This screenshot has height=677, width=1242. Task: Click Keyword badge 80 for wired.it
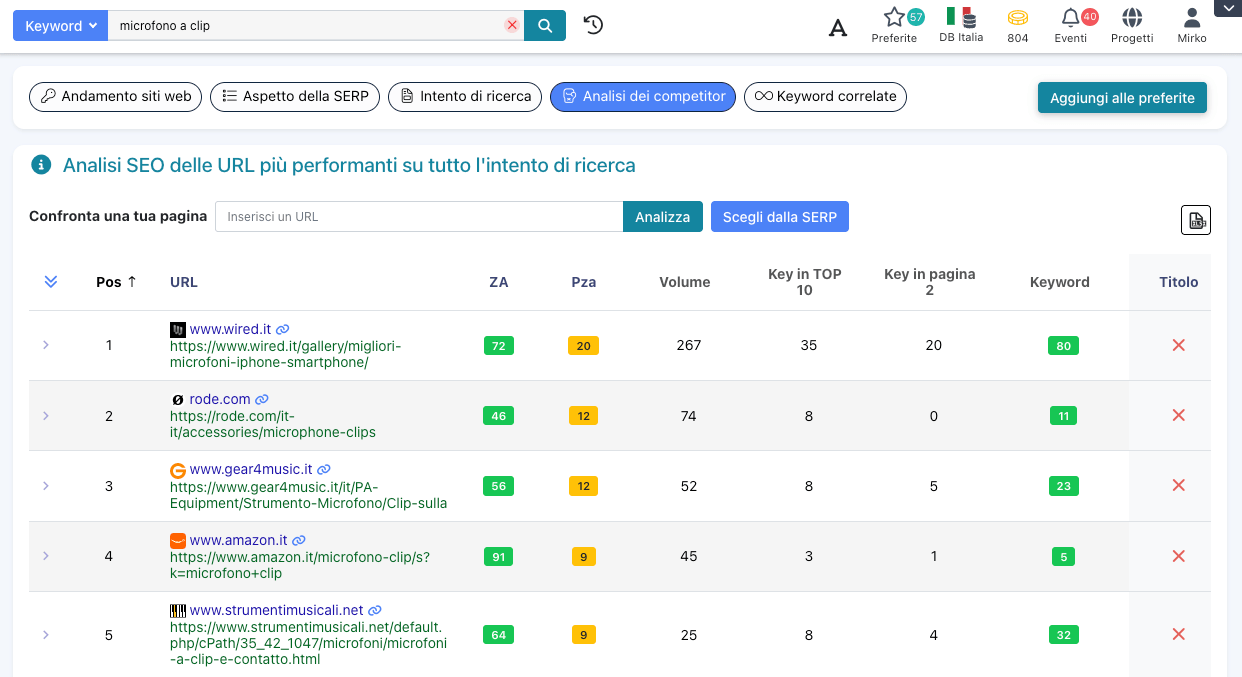pyautogui.click(x=1063, y=346)
